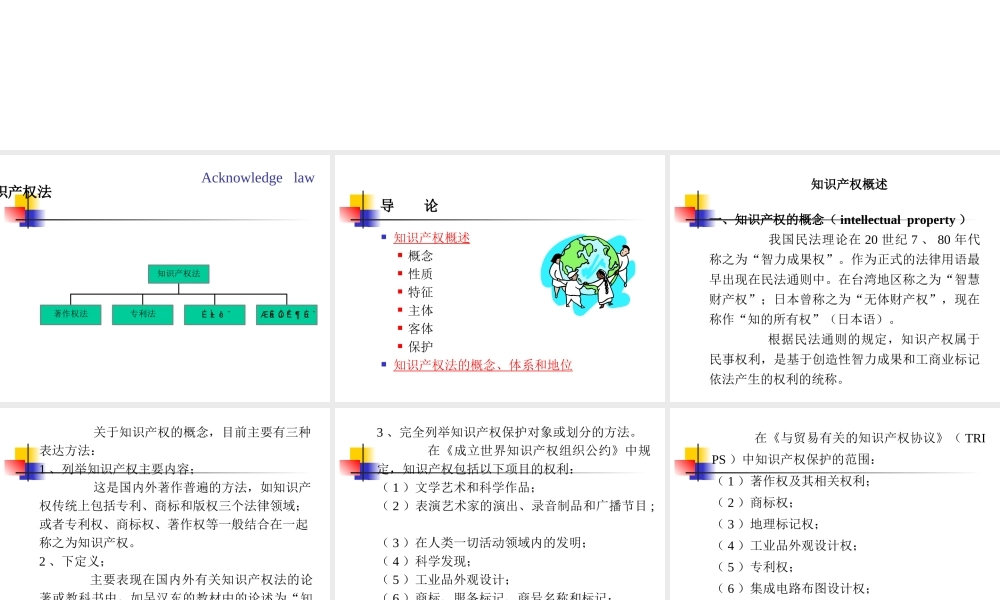Screen dimensions: 1000x600
Task: Select the 知识产权法 root box in the chart
Action: pos(178,274)
